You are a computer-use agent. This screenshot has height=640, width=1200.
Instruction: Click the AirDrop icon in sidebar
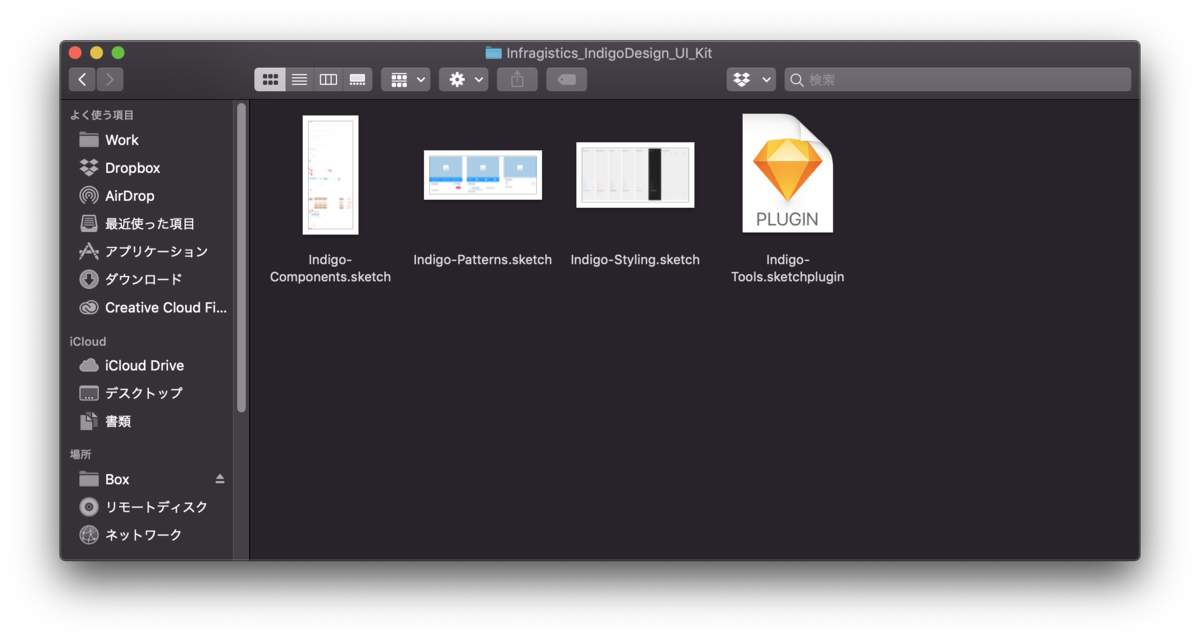(89, 196)
